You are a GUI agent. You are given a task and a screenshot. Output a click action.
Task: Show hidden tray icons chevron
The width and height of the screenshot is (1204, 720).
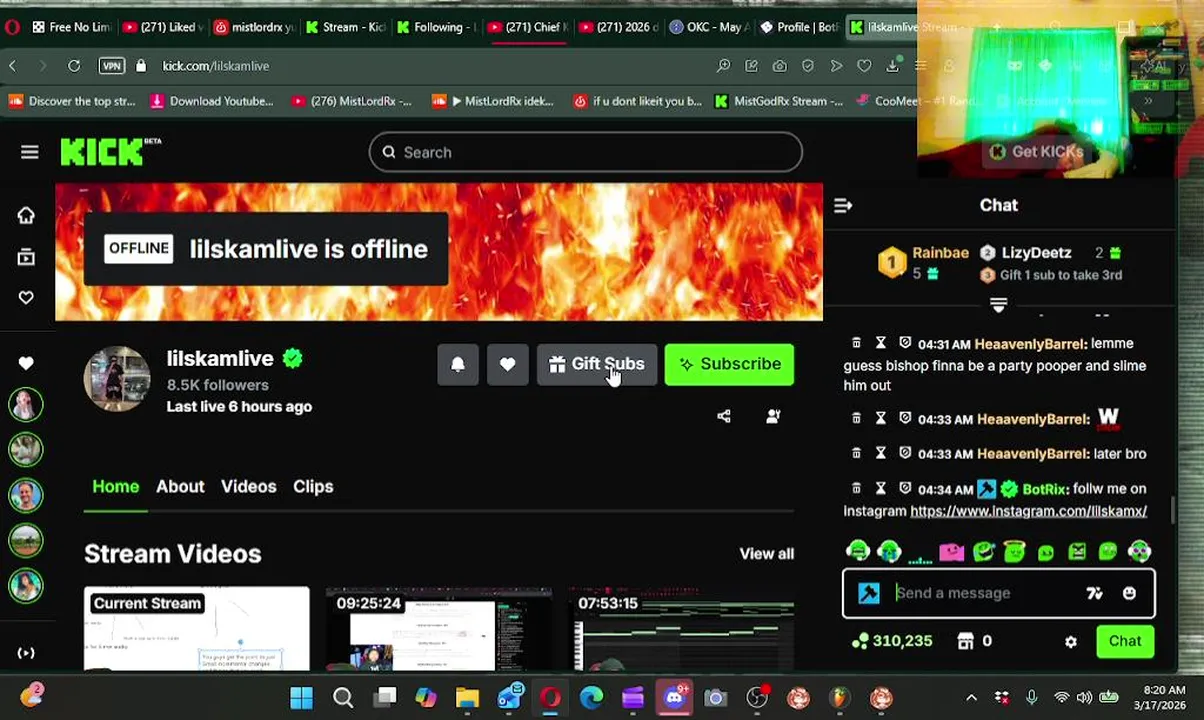(x=971, y=698)
